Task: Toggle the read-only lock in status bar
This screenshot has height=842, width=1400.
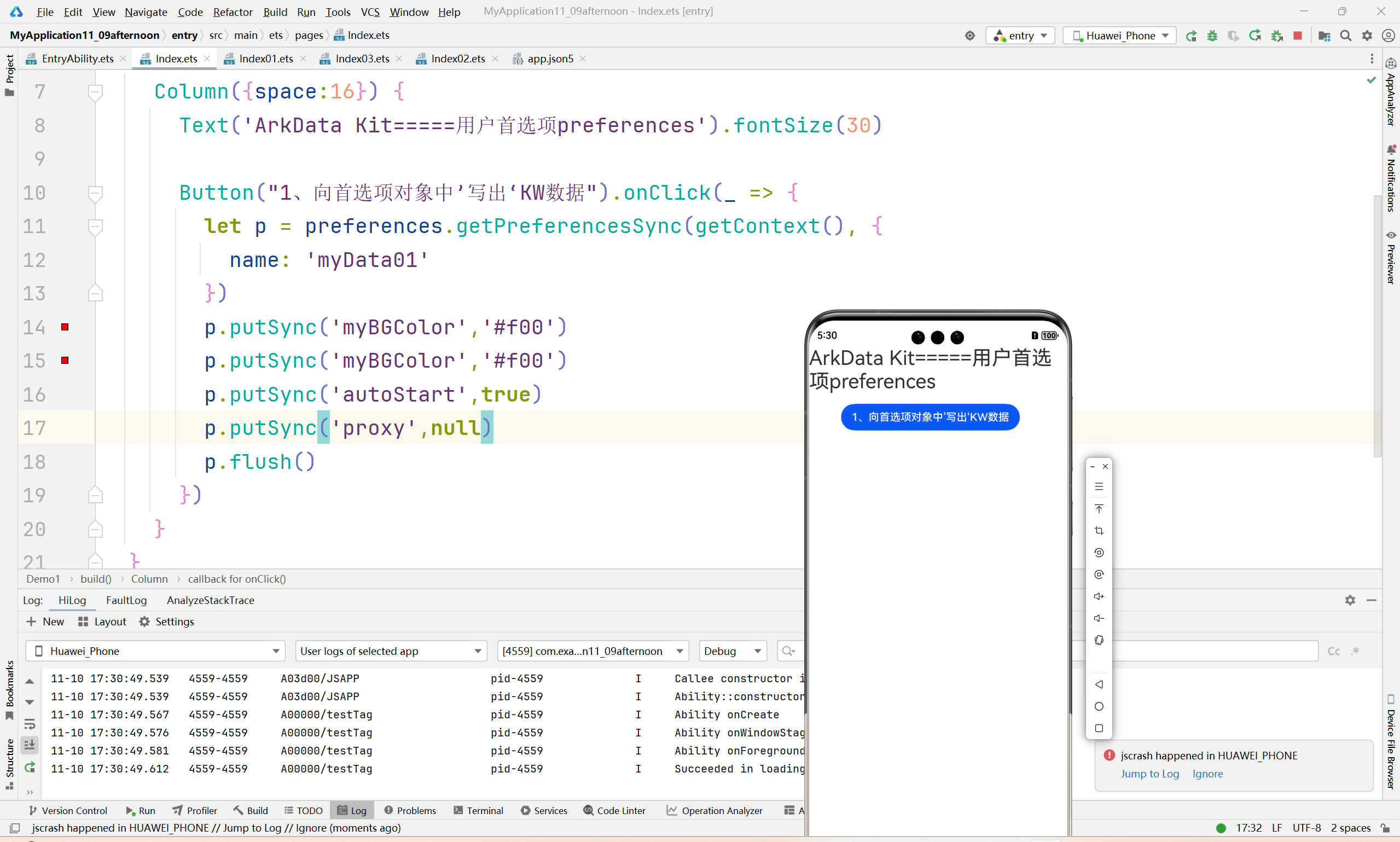Action: coord(1385,828)
